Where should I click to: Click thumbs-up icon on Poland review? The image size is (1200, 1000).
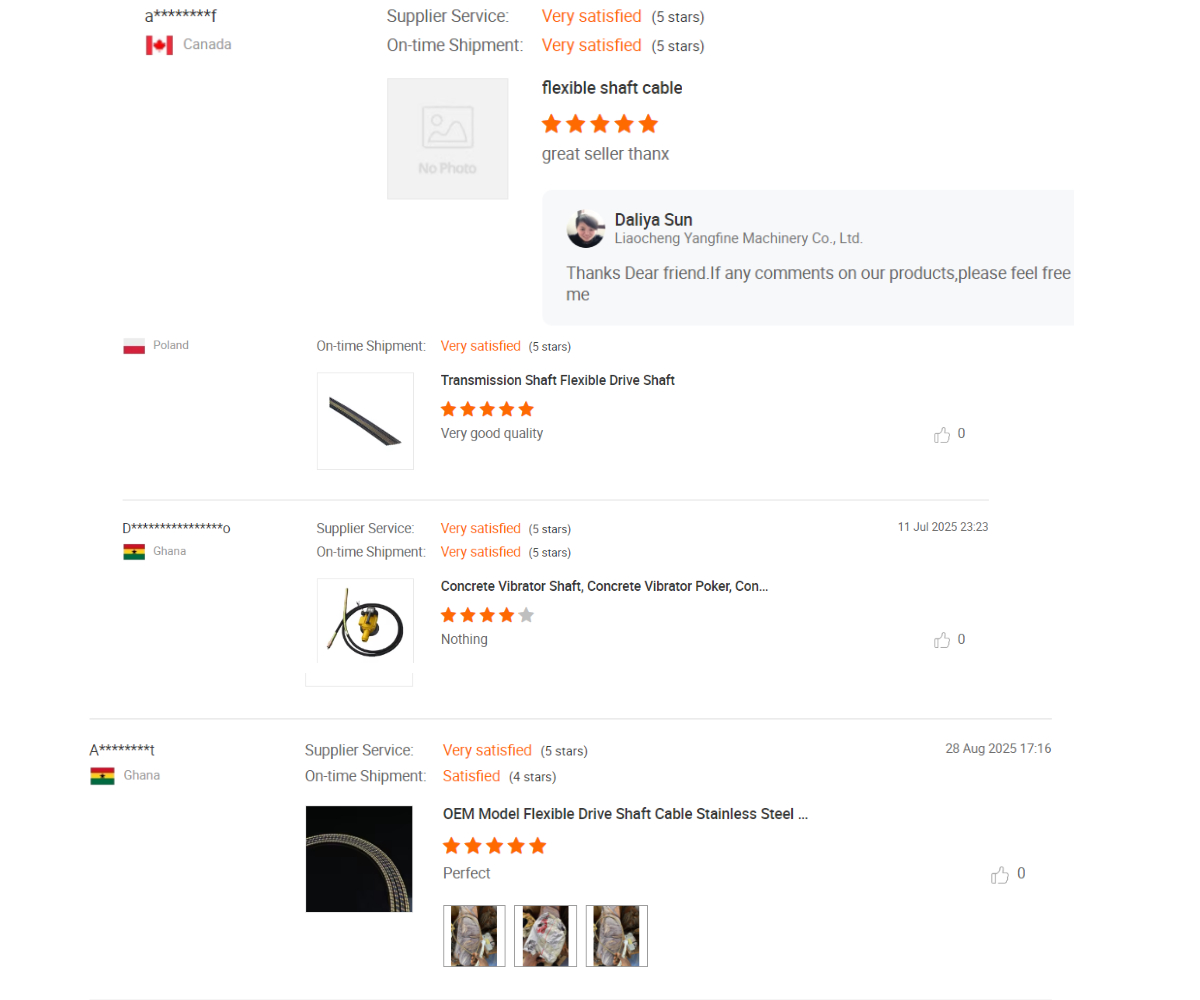[942, 434]
